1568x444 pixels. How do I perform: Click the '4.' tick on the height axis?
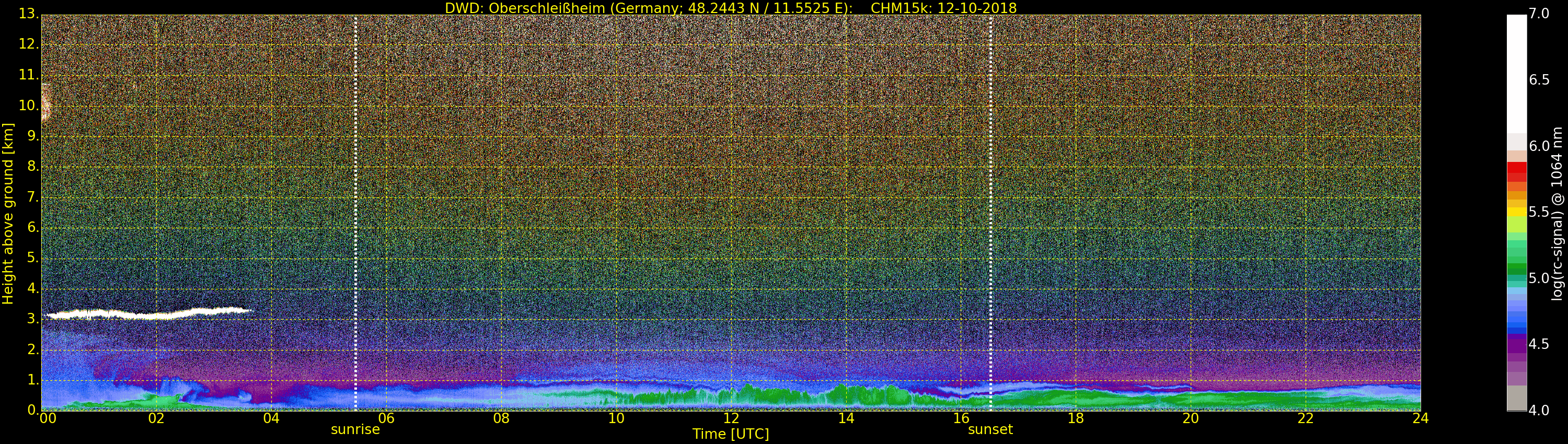tap(32, 288)
